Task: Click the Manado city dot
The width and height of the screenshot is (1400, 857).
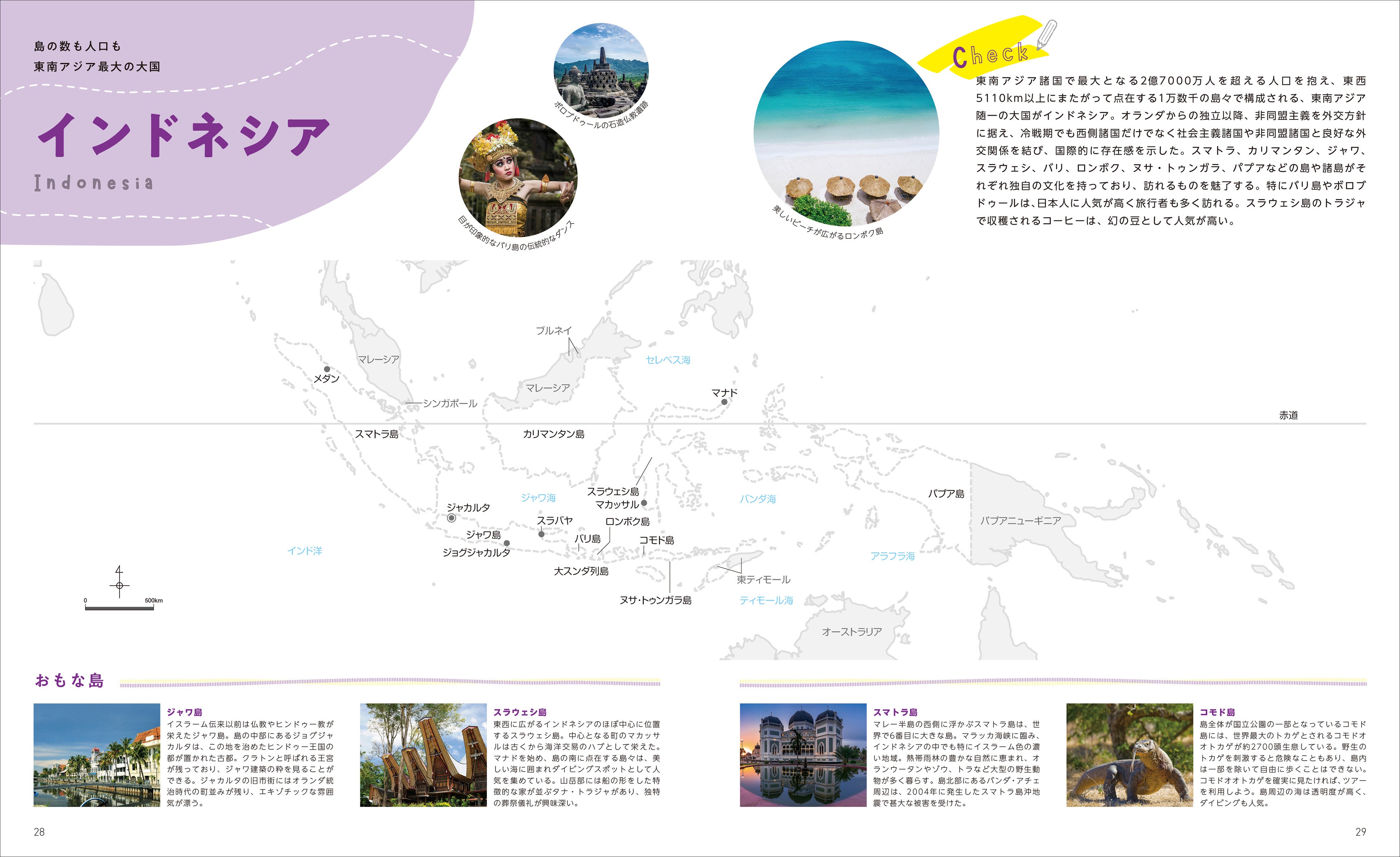Action: point(724,402)
